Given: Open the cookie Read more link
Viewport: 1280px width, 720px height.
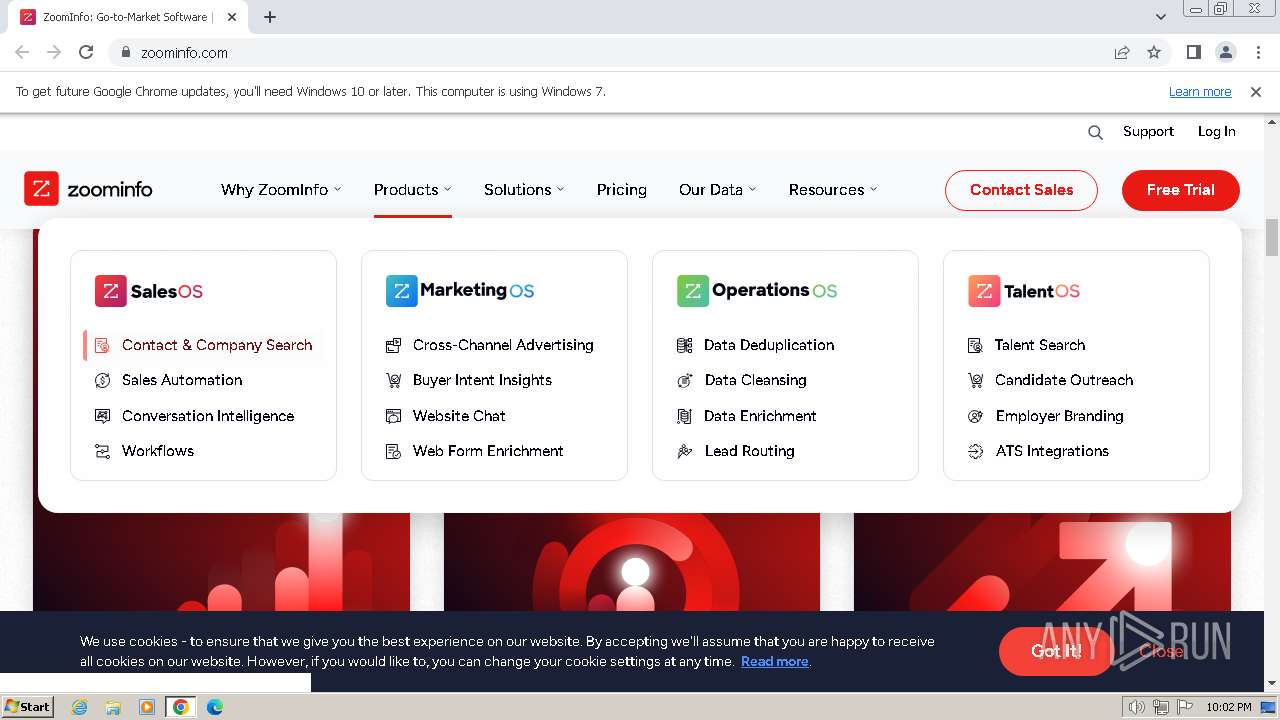Looking at the screenshot, I should click(774, 661).
